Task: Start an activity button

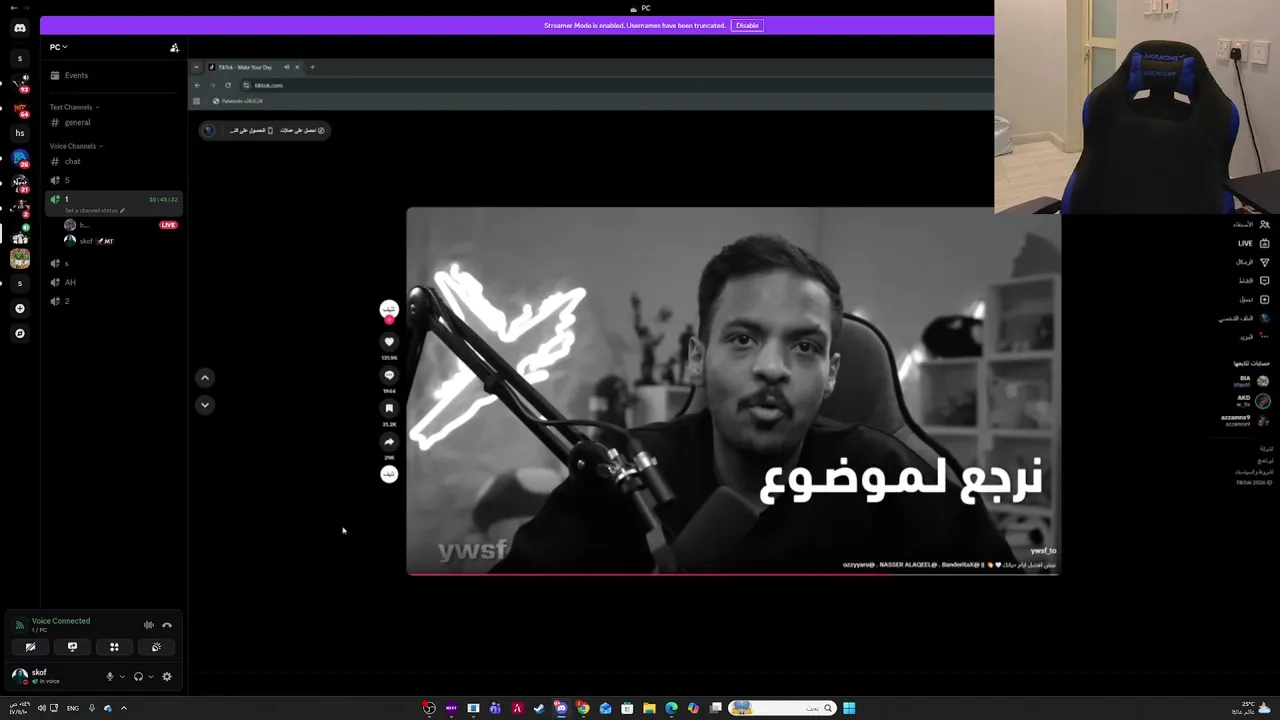Action: click(x=114, y=647)
